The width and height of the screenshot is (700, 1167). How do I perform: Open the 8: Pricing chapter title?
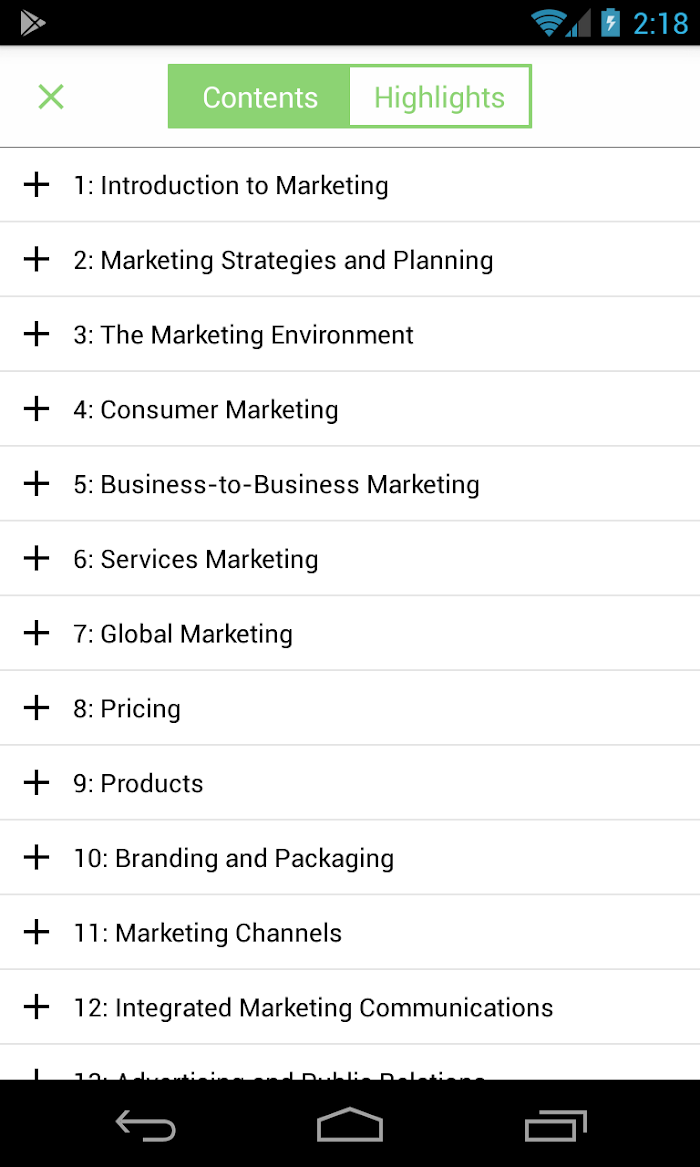[126, 709]
